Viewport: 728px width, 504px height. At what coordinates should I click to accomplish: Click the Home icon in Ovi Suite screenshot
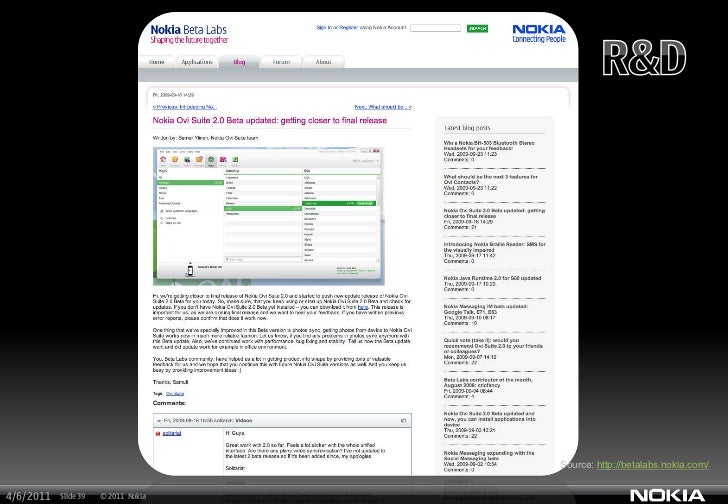coord(163,160)
